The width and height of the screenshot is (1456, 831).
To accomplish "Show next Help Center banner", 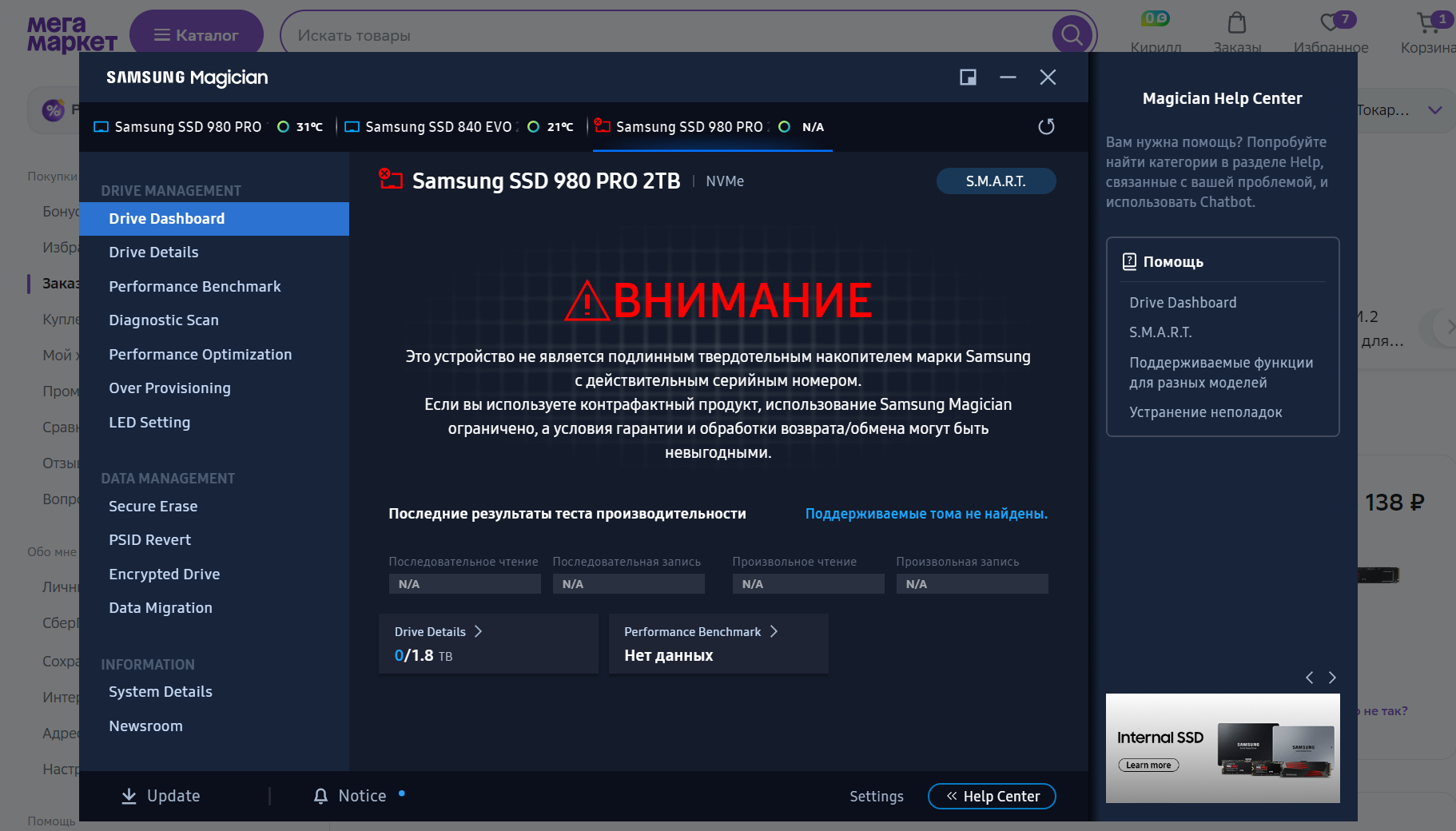I will coord(1332,678).
